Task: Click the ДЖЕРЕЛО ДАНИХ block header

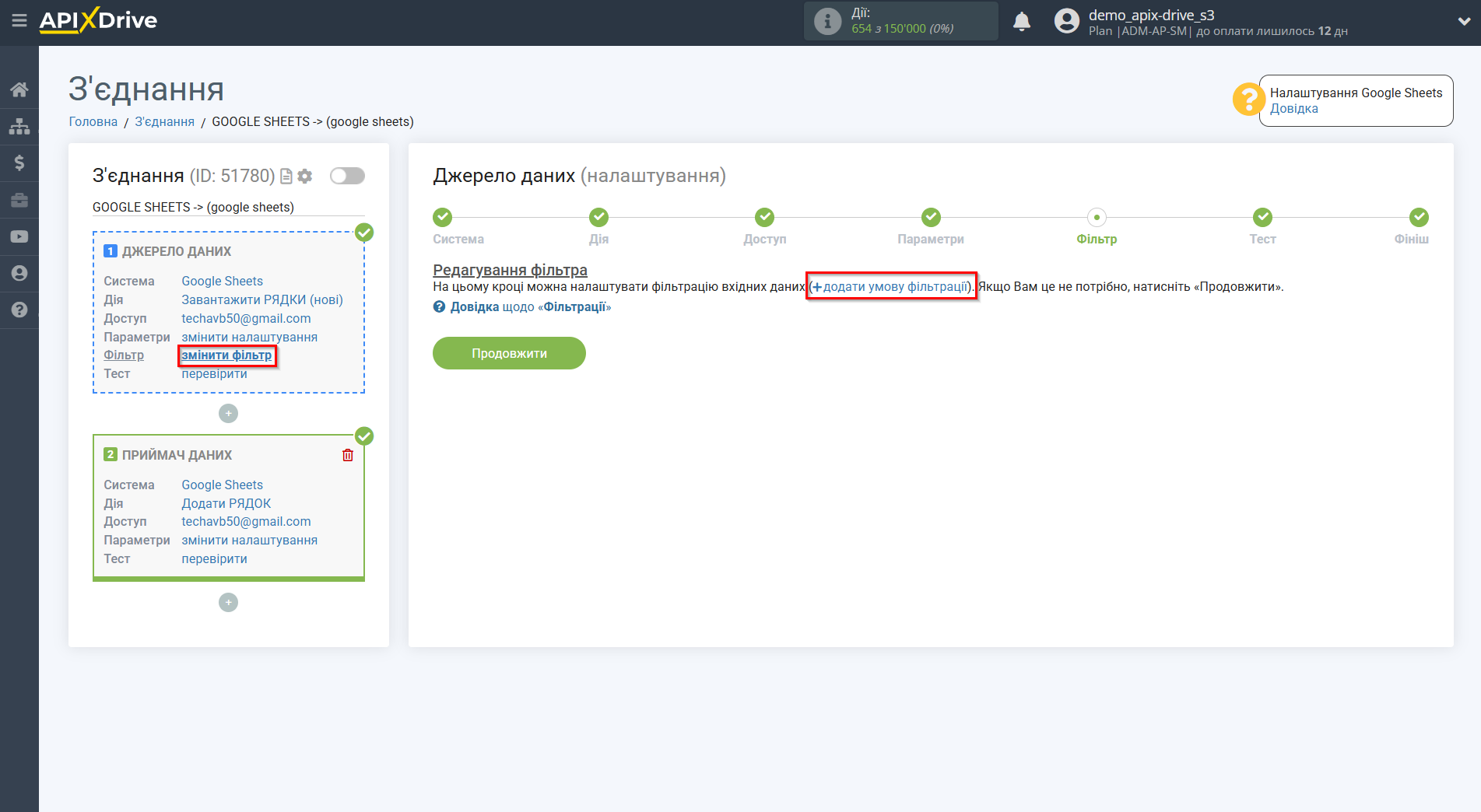Action: click(x=177, y=252)
